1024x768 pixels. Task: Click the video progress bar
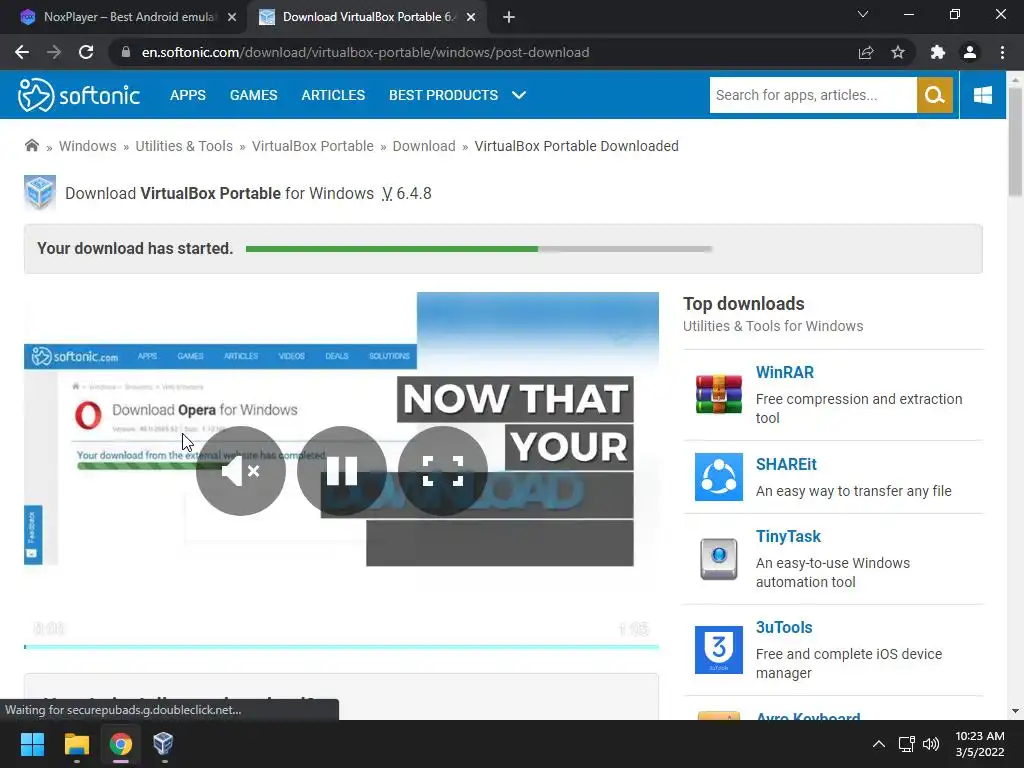click(342, 647)
